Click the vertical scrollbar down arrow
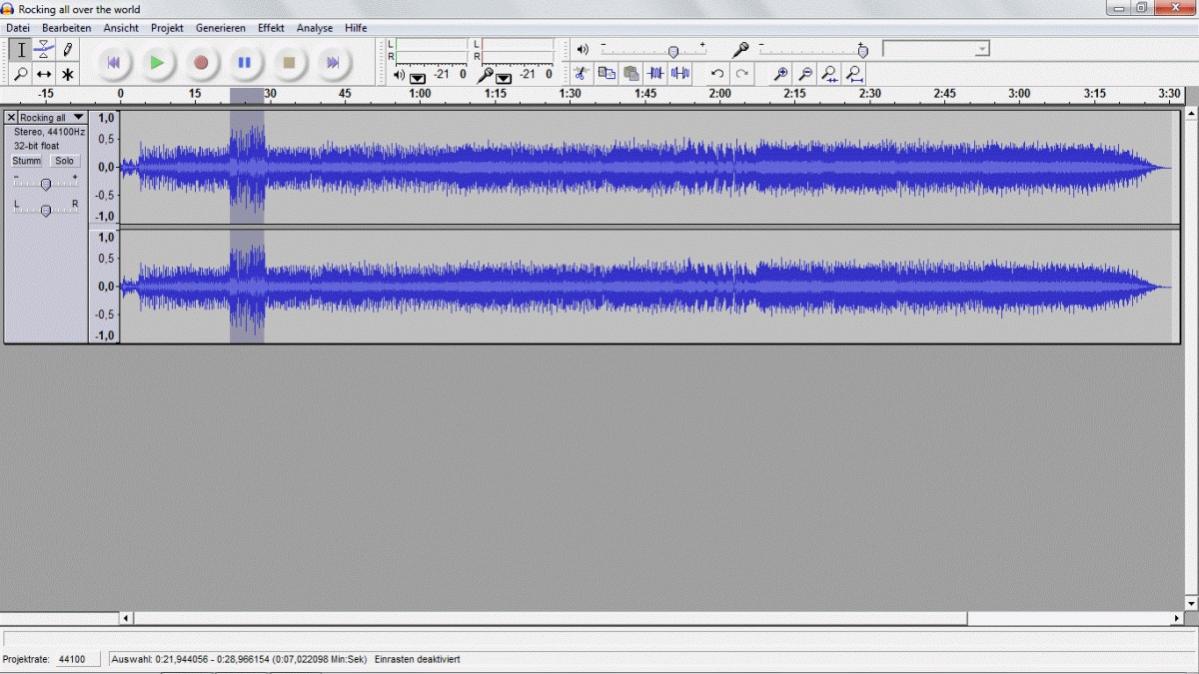This screenshot has width=1199, height=674. 1191,604
